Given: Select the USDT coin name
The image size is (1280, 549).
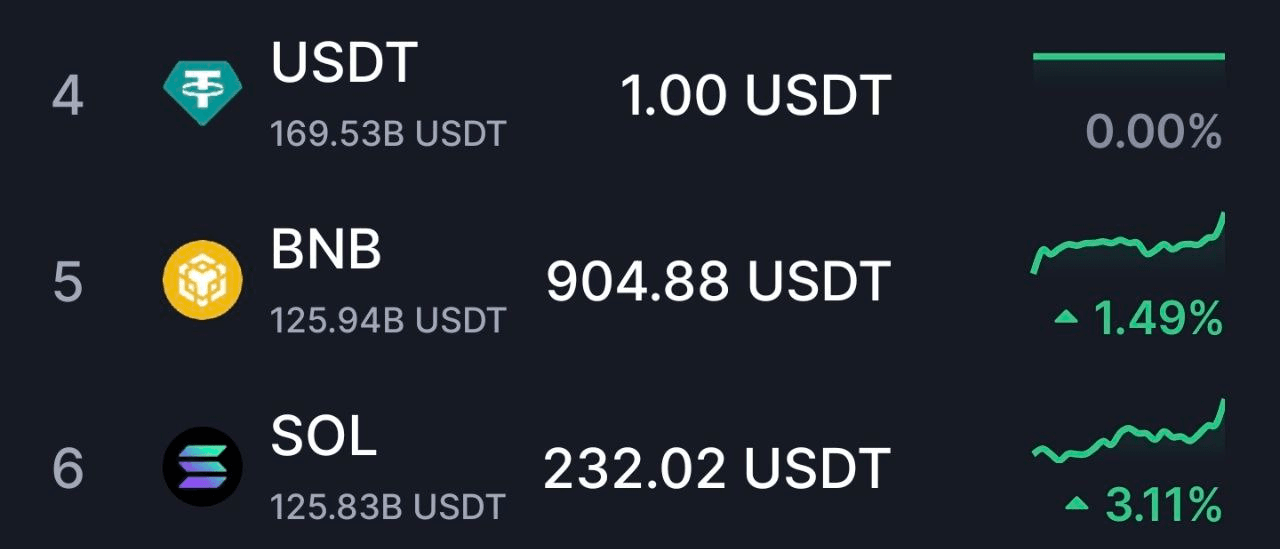Looking at the screenshot, I should (x=344, y=65).
